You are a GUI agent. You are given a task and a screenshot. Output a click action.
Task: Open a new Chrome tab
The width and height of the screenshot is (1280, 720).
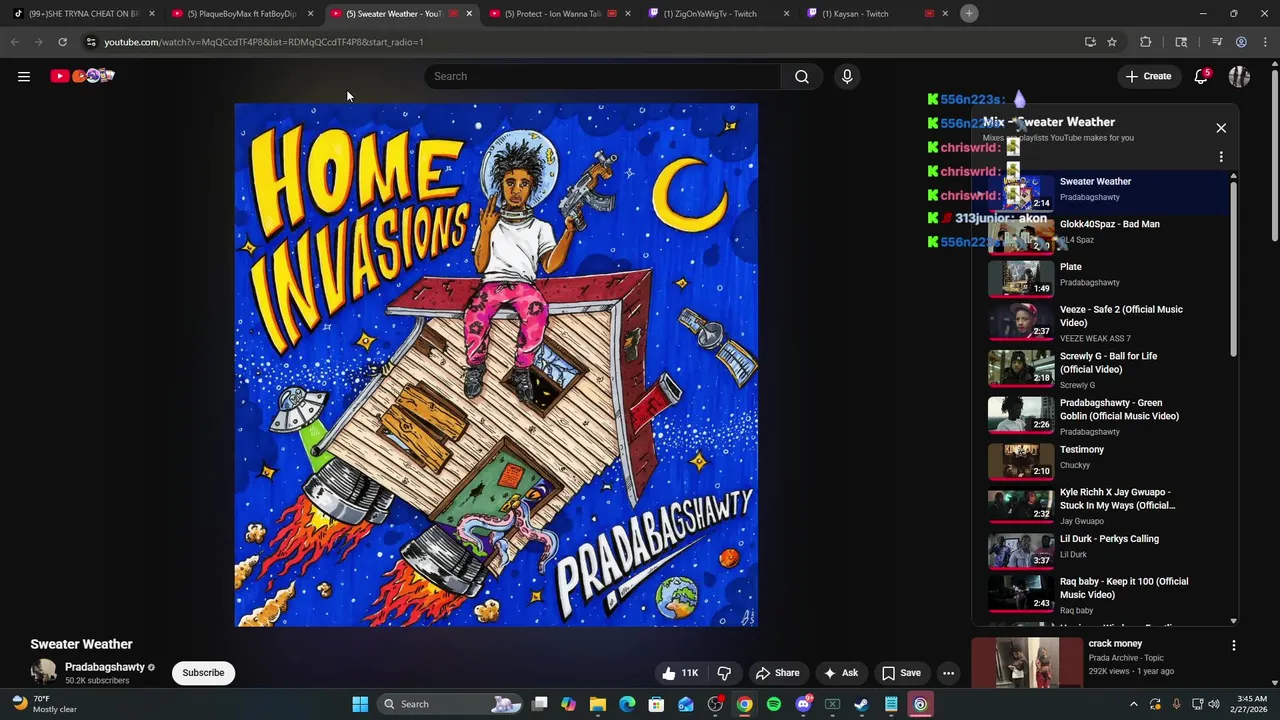pos(969,13)
